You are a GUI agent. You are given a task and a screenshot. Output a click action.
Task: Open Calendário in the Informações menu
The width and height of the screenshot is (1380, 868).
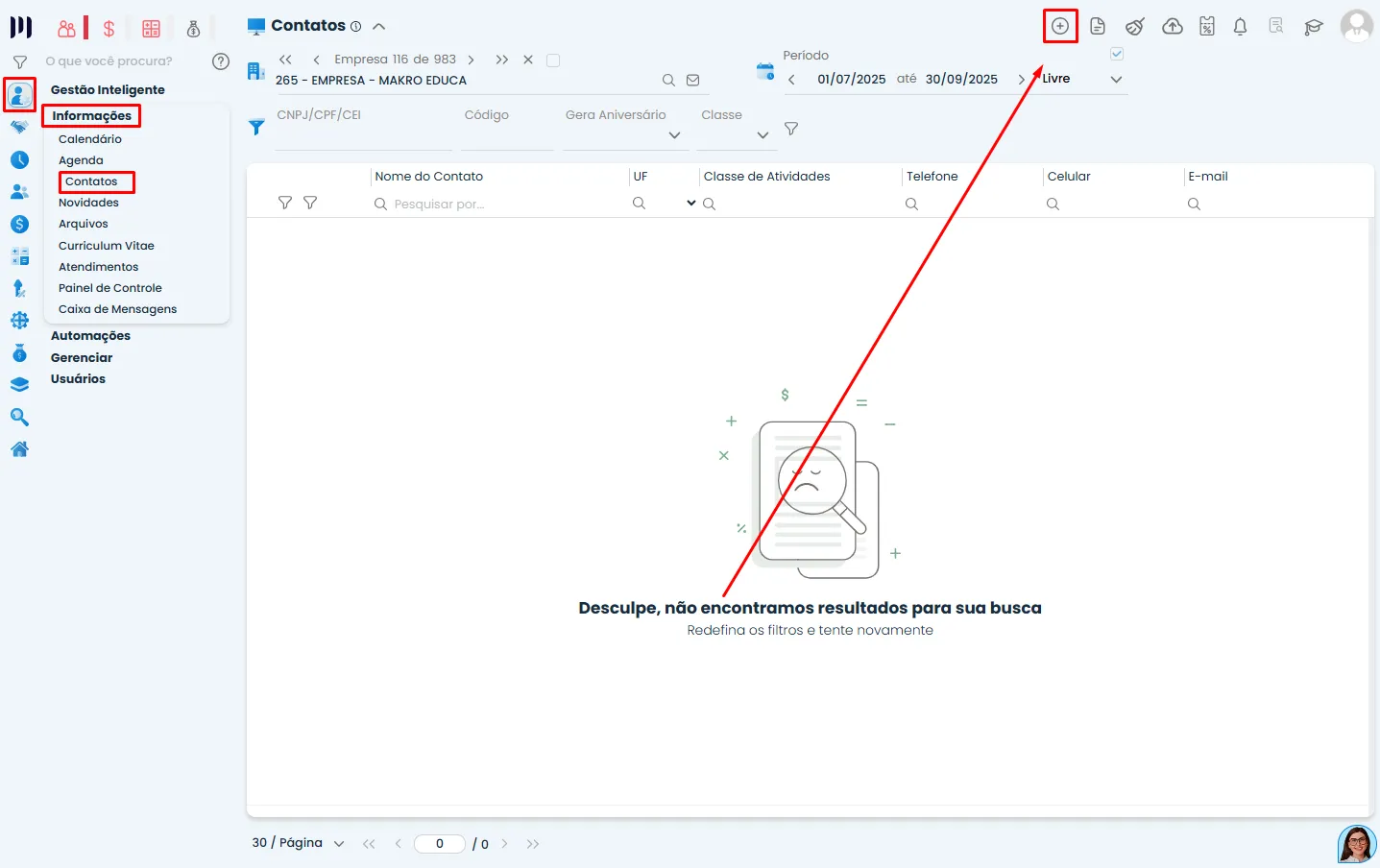[x=90, y=139]
